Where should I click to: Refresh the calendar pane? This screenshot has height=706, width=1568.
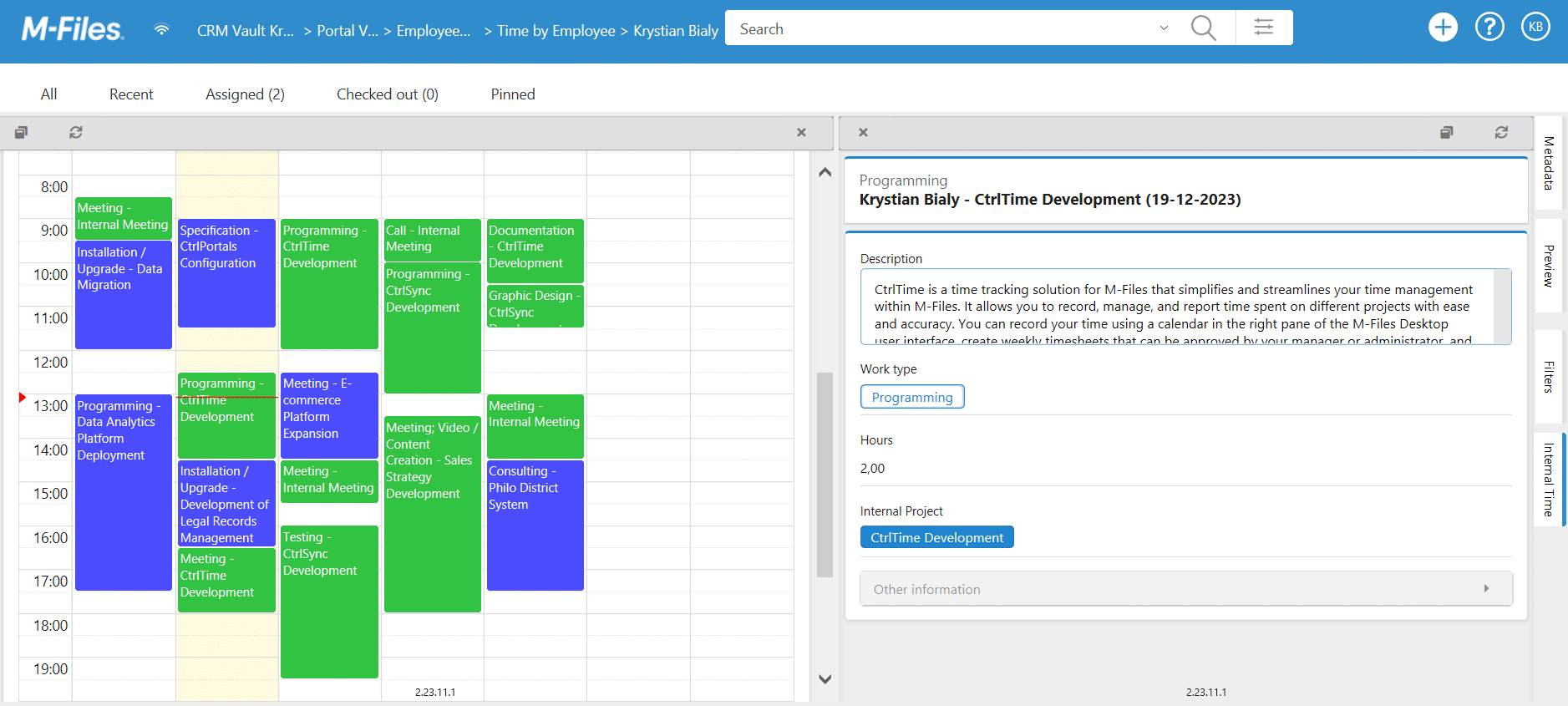pos(76,132)
